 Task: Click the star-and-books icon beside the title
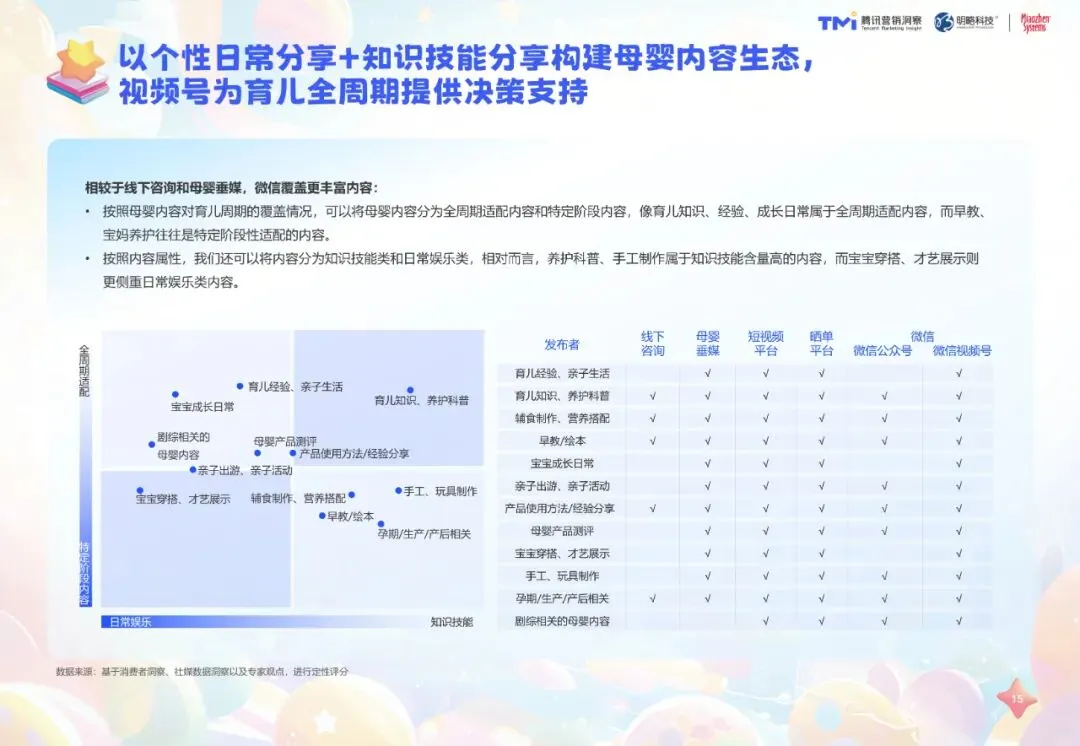click(x=79, y=72)
